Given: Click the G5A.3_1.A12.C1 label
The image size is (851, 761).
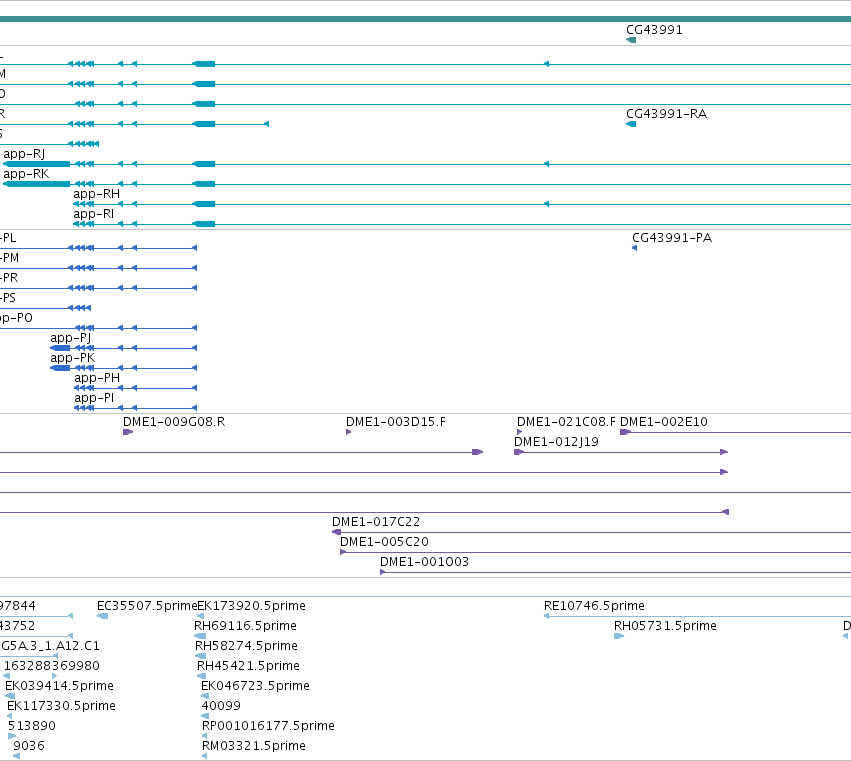Looking at the screenshot, I should coord(50,646).
